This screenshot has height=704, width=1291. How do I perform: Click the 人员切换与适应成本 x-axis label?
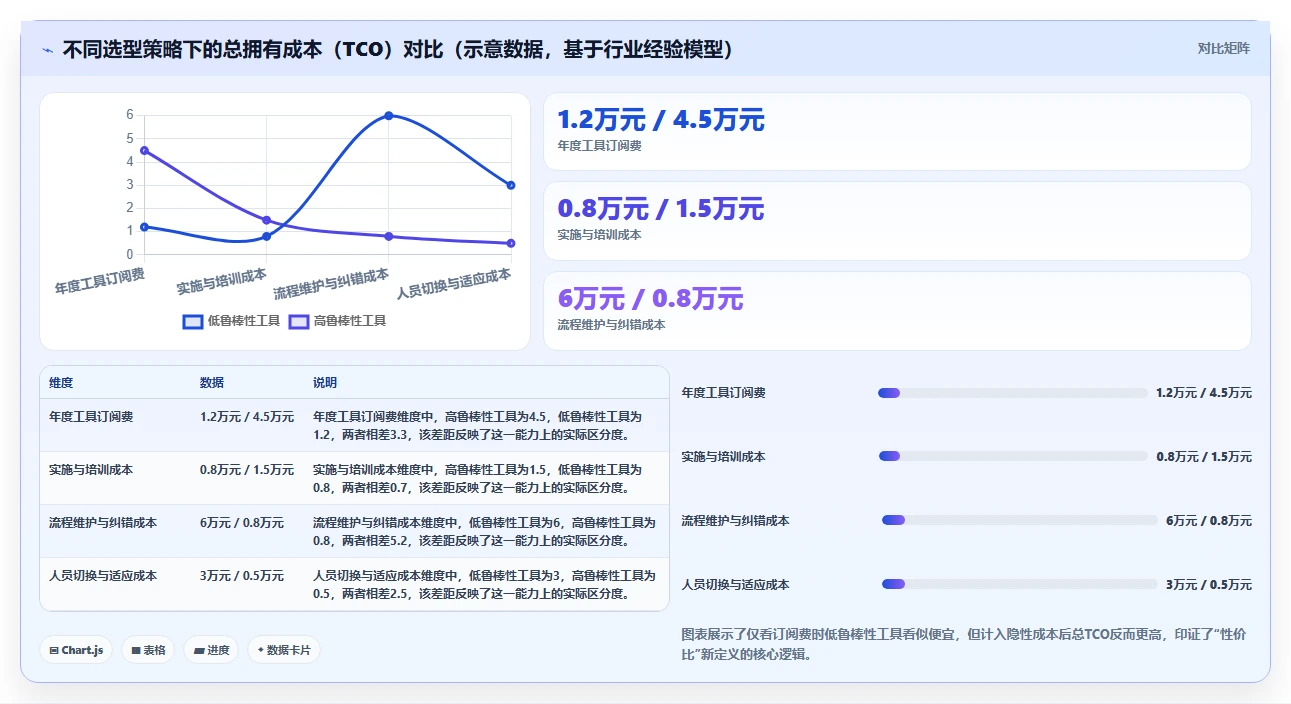click(x=453, y=284)
